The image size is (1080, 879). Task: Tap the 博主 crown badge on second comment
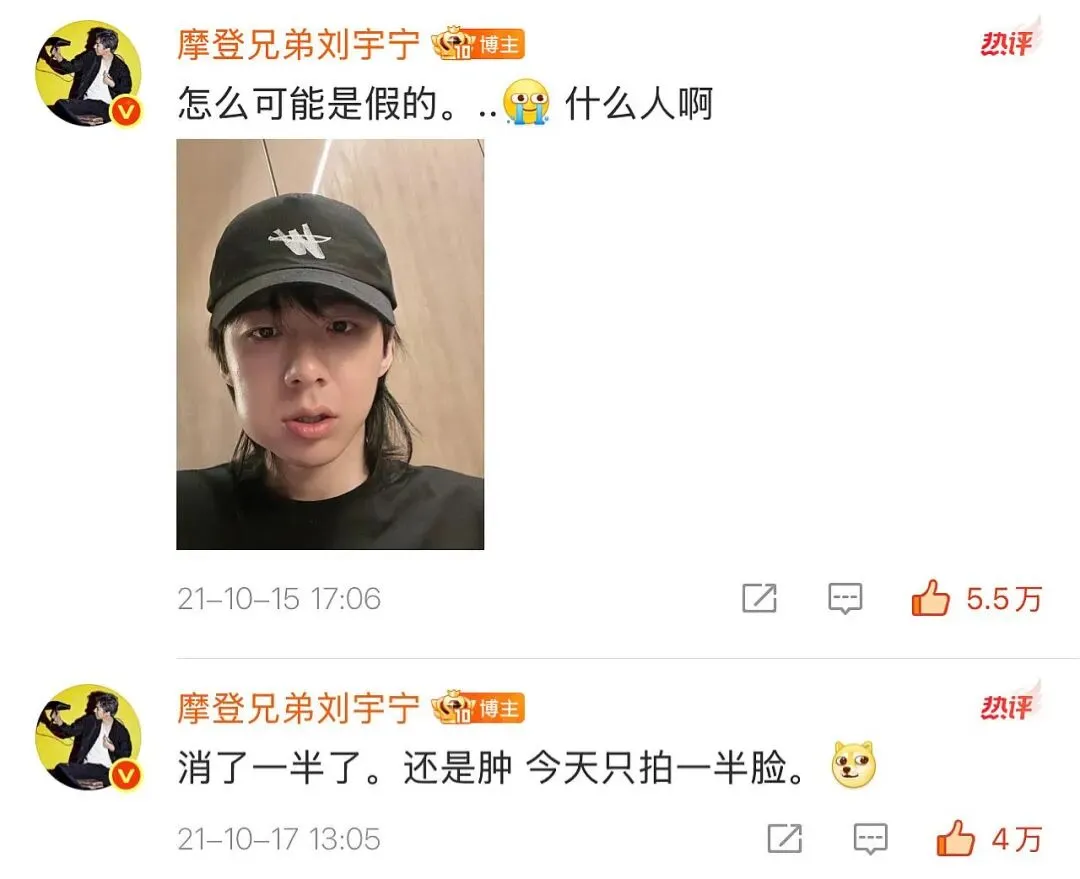point(478,707)
